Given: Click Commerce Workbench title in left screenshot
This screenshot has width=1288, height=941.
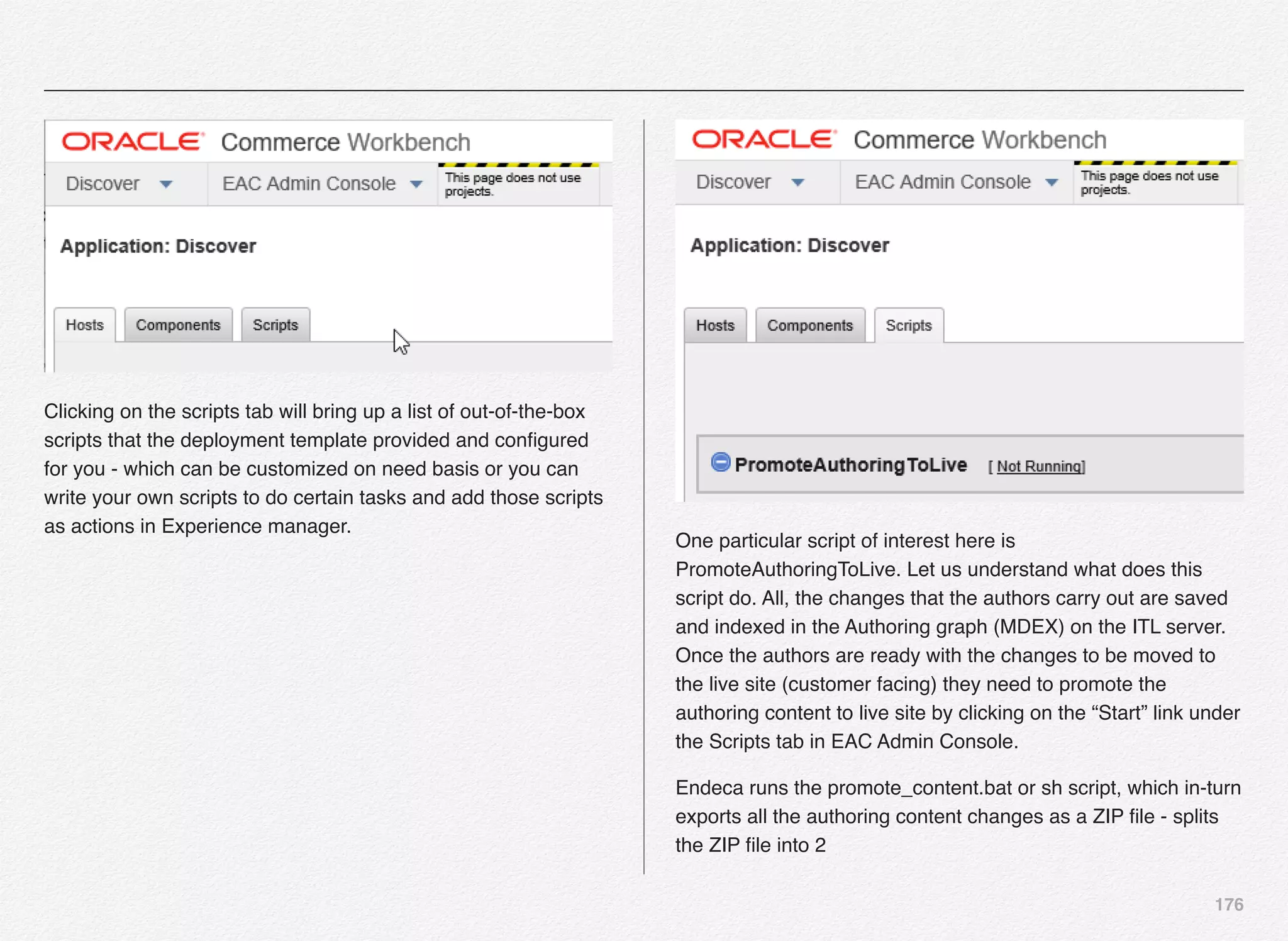Looking at the screenshot, I should pos(346,142).
